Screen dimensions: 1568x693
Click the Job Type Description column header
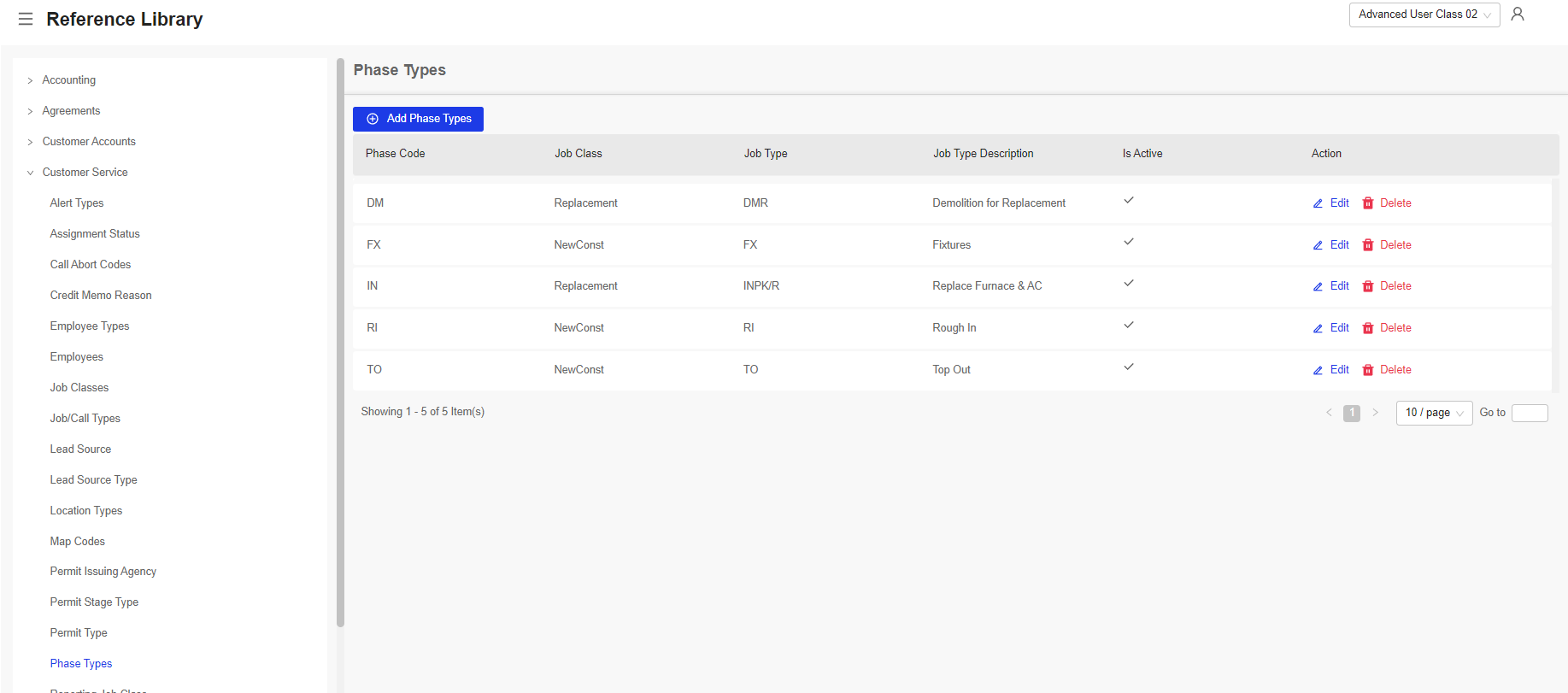(984, 154)
